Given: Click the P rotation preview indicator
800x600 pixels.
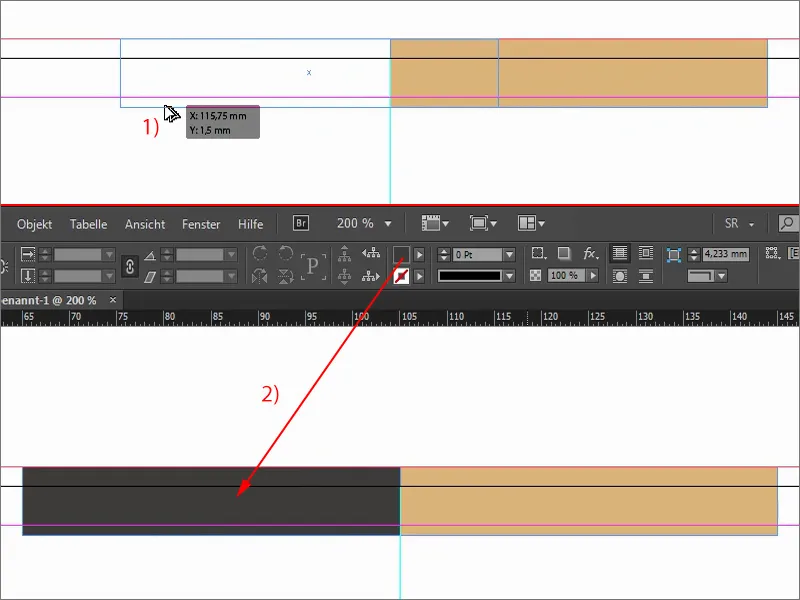Looking at the screenshot, I should 313,266.
